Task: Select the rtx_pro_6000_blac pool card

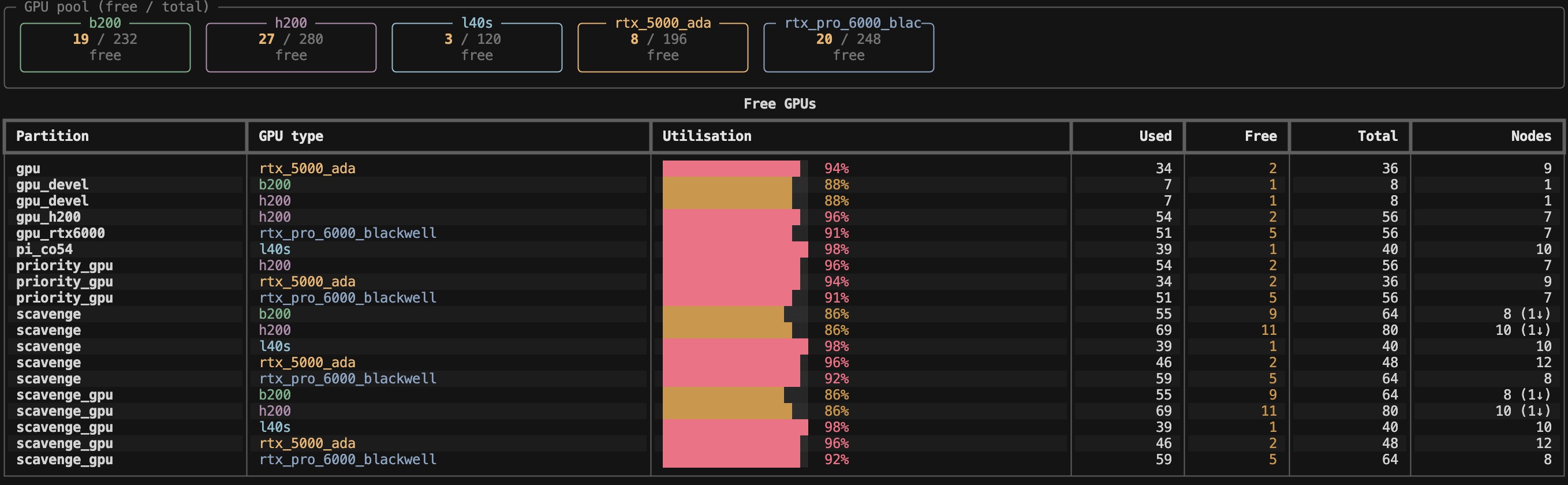Action: [x=849, y=47]
